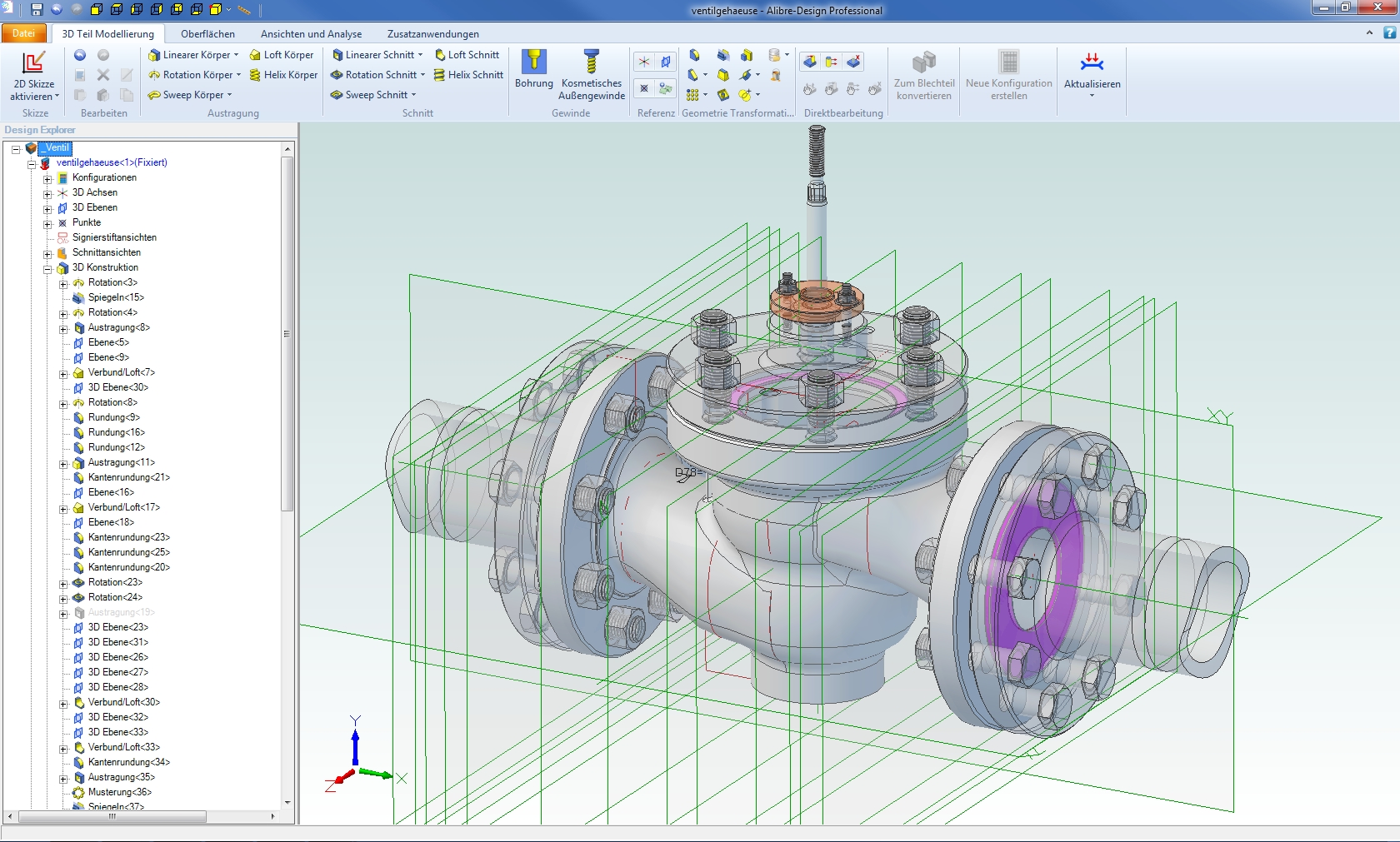This screenshot has width=1400, height=842.
Task: Select Musterung<36> in the feature tree
Action: tap(120, 792)
